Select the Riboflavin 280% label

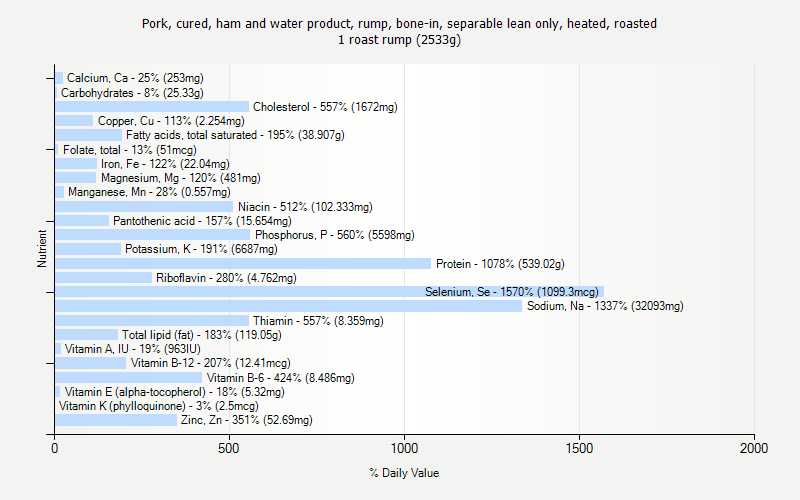(x=226, y=278)
